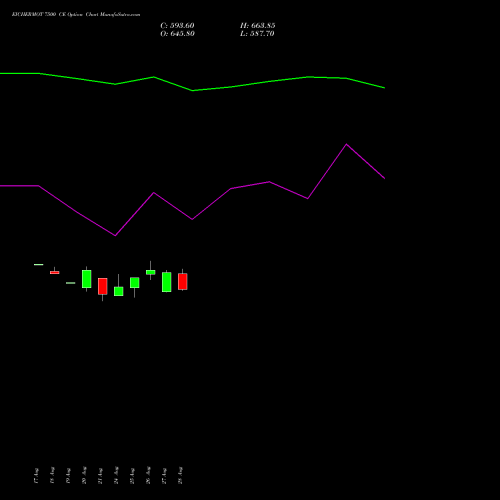Click the lowest dip of the green line

192,90
